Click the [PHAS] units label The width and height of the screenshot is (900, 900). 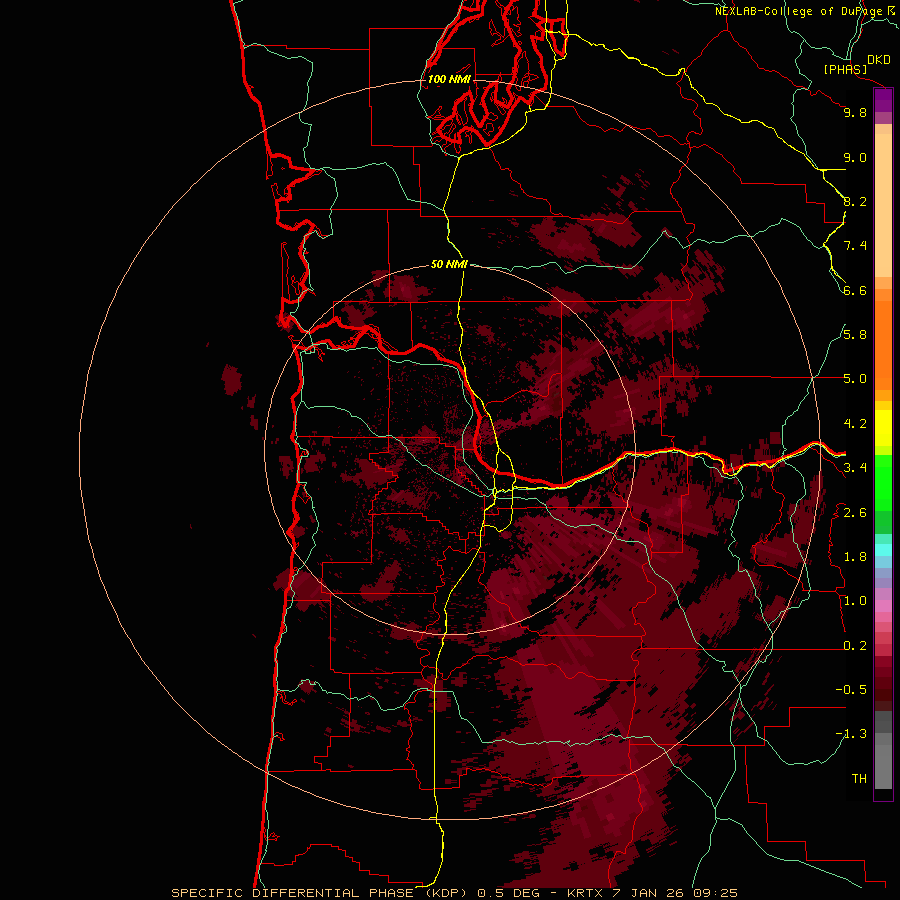point(845,70)
